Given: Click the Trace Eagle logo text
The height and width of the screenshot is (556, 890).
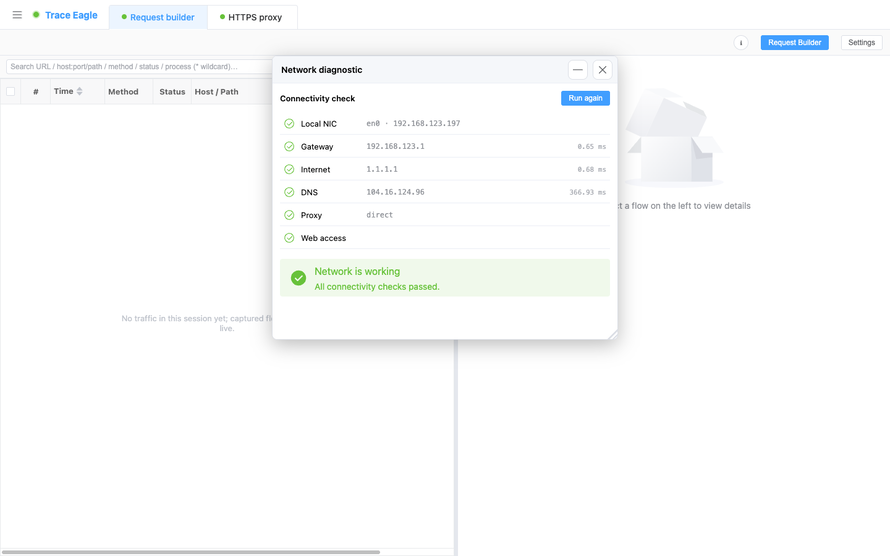Looking at the screenshot, I should click(71, 15).
